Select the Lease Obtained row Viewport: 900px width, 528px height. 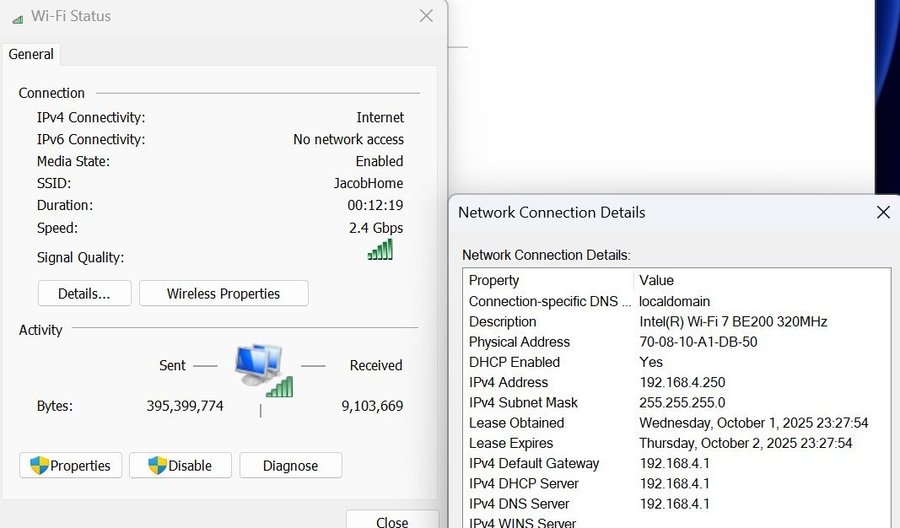click(x=676, y=423)
